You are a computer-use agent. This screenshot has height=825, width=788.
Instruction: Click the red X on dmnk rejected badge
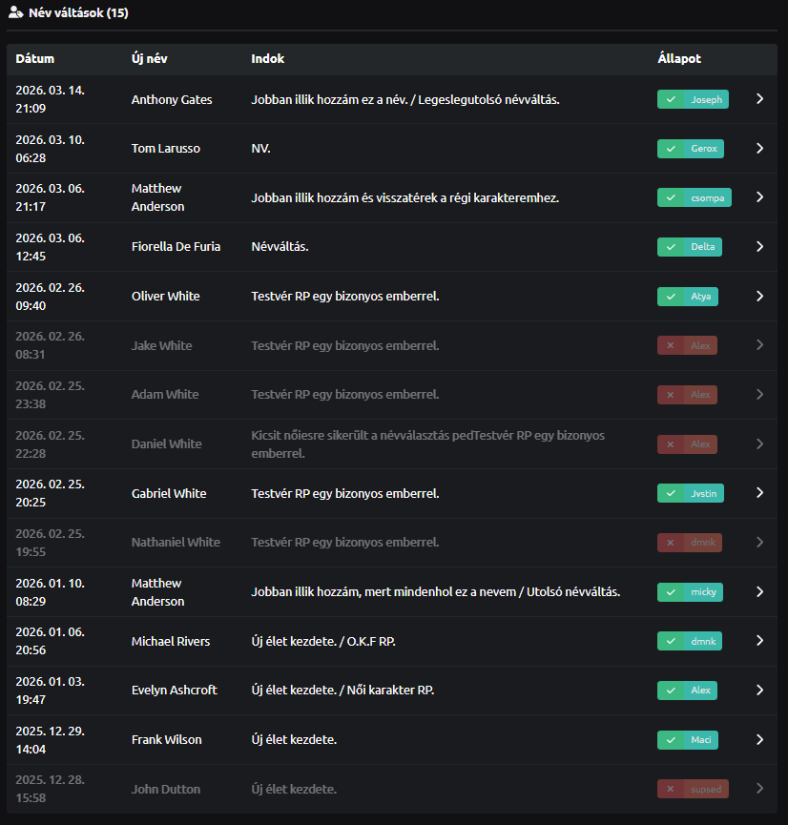[671, 542]
